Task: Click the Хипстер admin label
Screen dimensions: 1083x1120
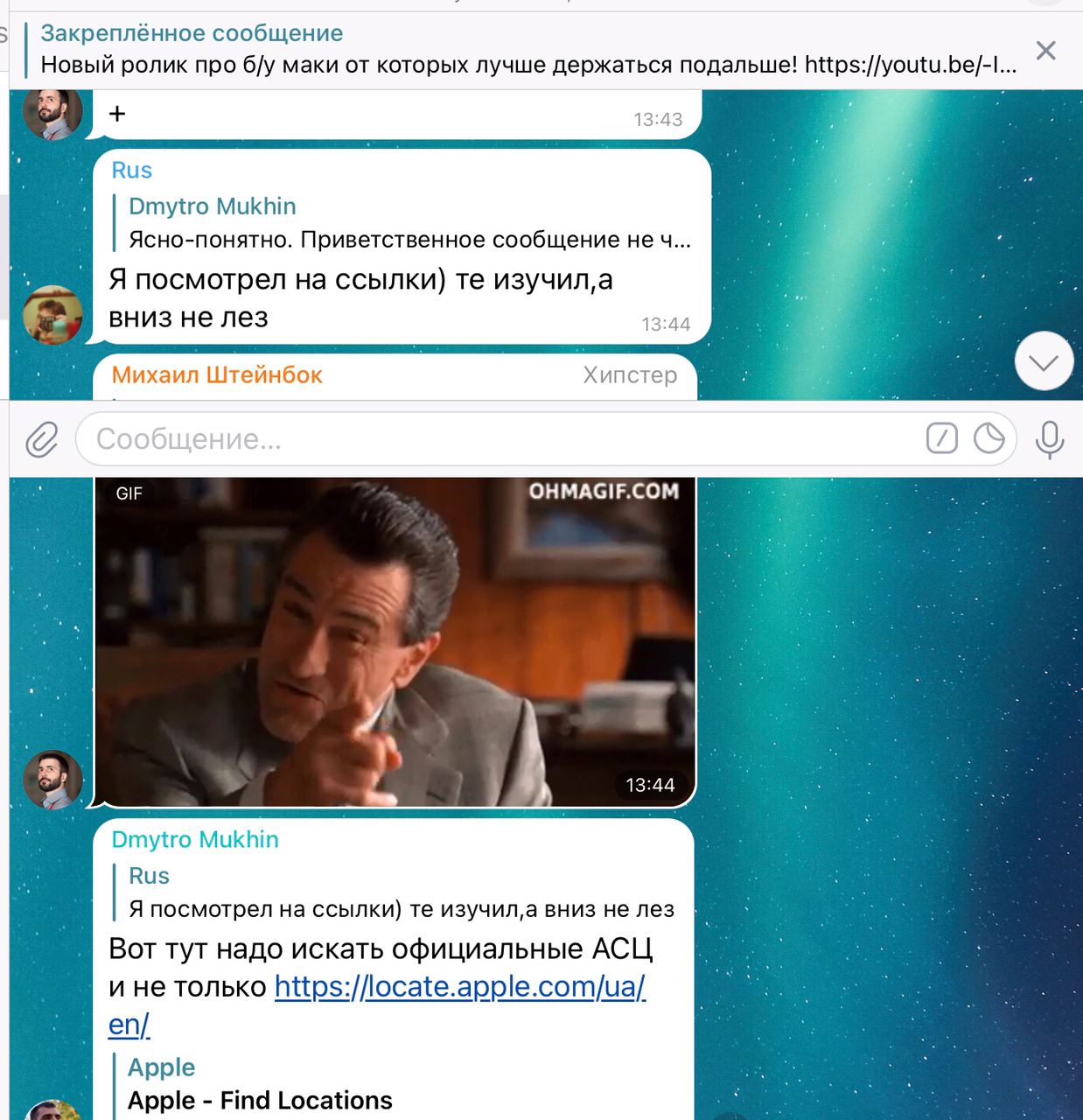Action: [630, 375]
